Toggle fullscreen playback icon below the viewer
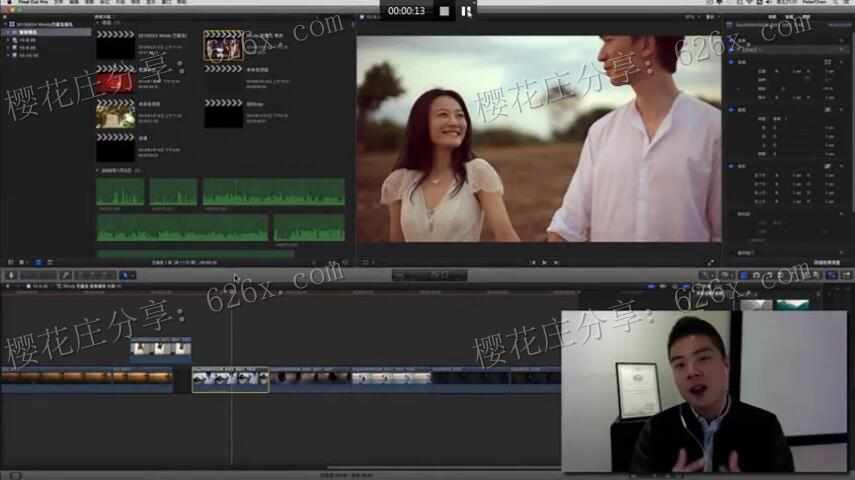Viewport: 855px width, 480px height. (x=711, y=262)
